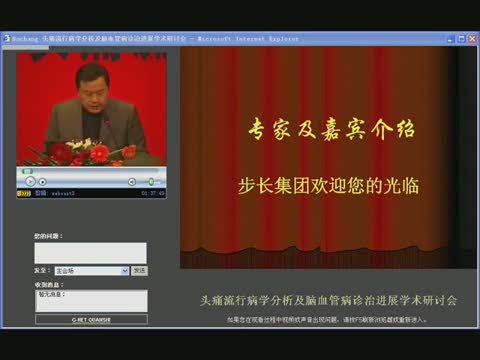
Task: Click inside the received messages box
Action: click(91, 301)
